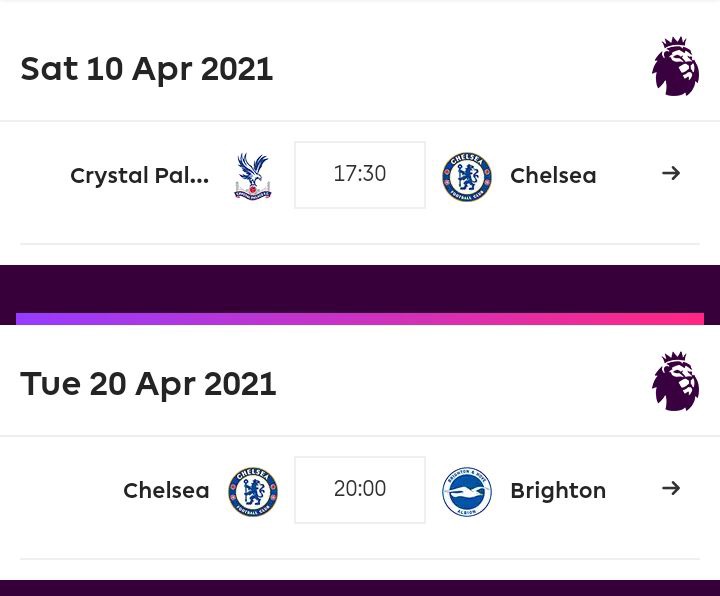Click the Chelsea home team name
Screen dimensions: 720x596
point(166,490)
